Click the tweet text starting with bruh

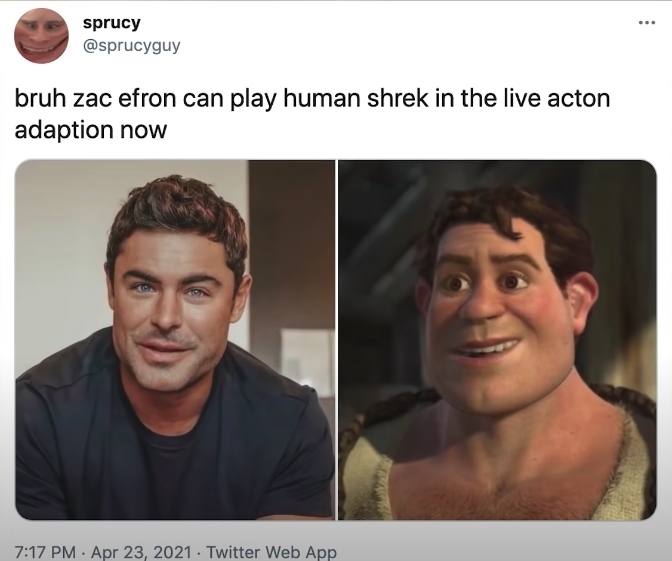(312, 114)
